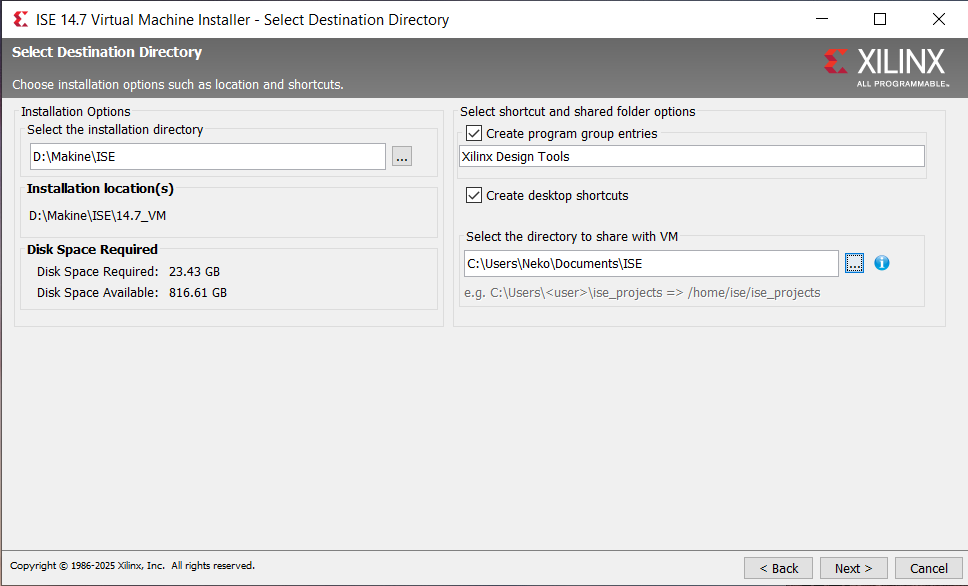This screenshot has width=968, height=586.
Task: Click the Xilinx logo in the header banner
Action: tap(884, 66)
